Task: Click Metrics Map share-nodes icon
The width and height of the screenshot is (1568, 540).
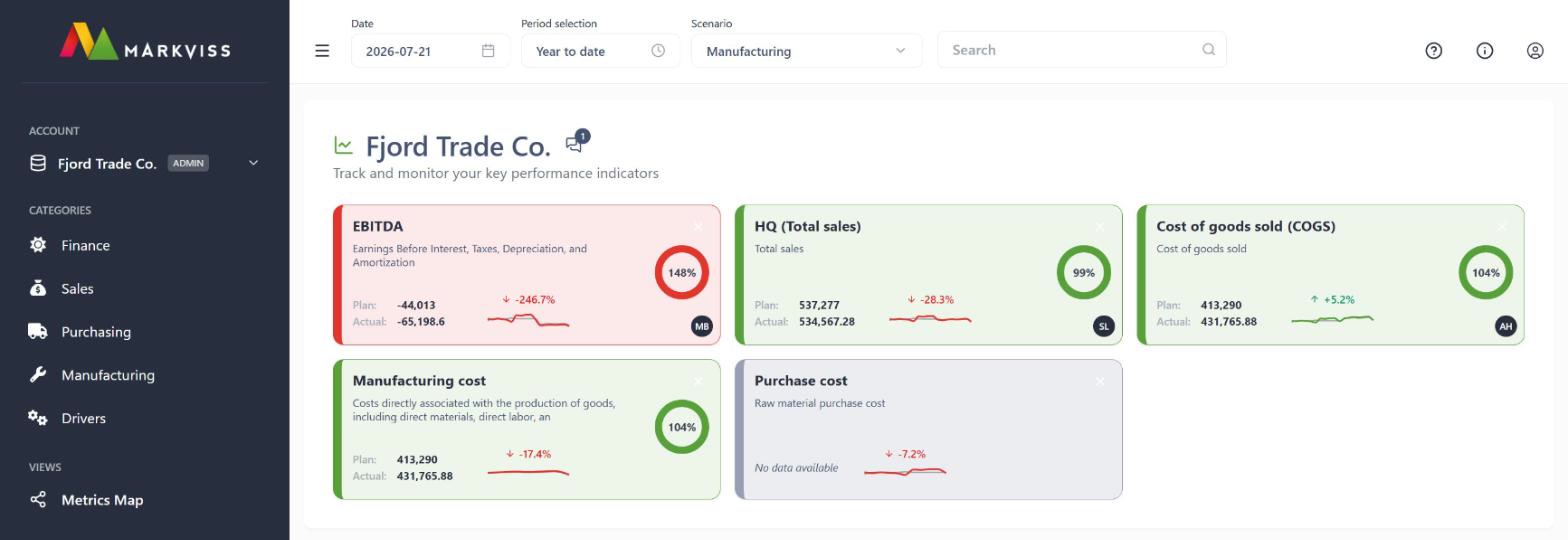Action: (38, 499)
